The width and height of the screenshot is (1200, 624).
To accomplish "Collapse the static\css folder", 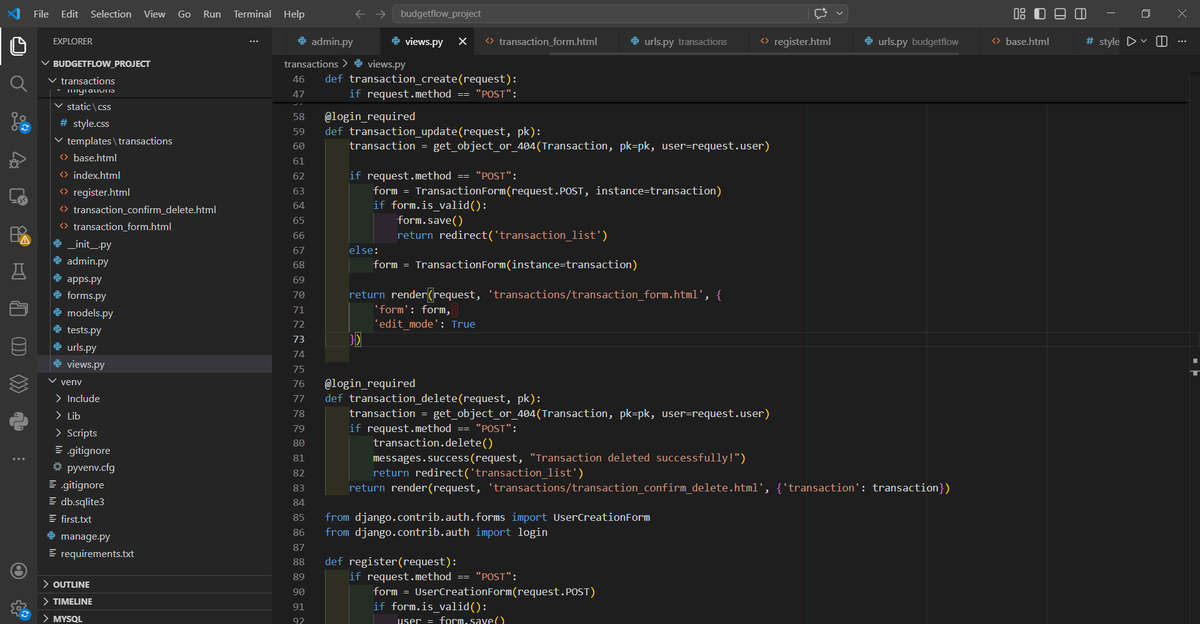I will tap(59, 106).
